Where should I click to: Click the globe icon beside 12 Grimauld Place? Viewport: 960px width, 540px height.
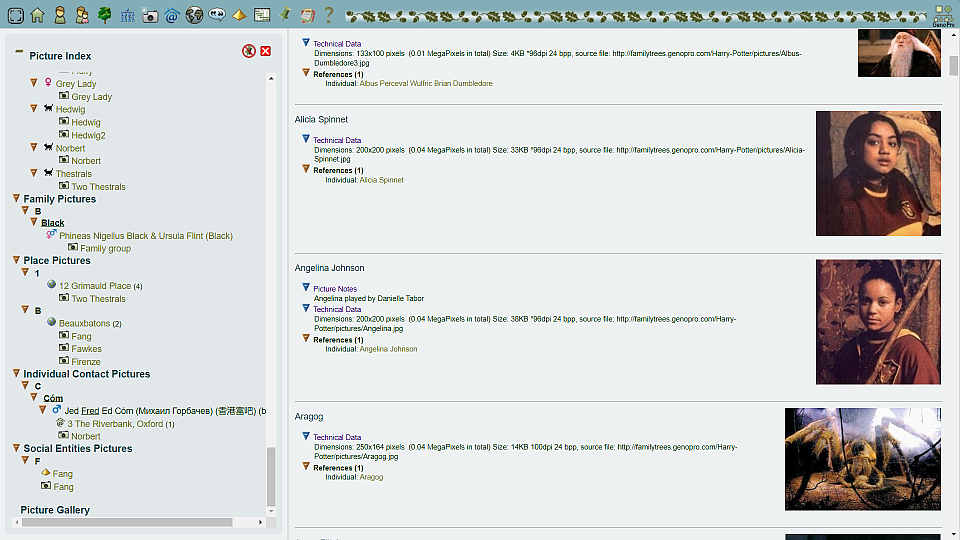(51, 285)
